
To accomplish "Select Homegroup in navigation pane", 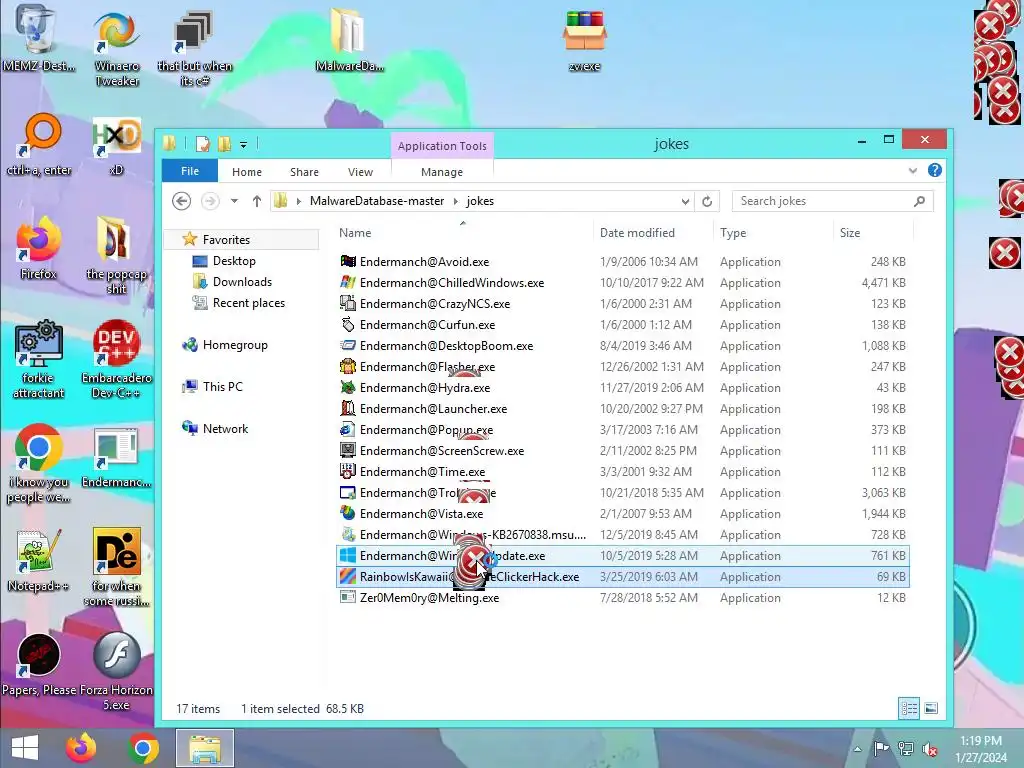I will [x=234, y=345].
